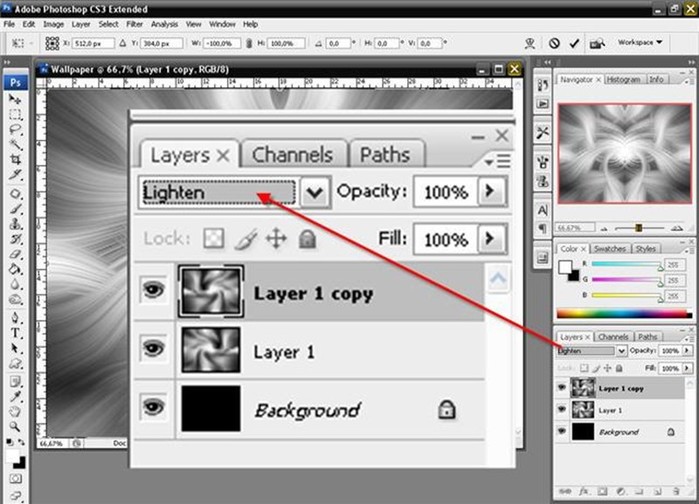Hide Layer 1 copy in docked Layers panel
This screenshot has height=504, width=699.
pos(562,387)
